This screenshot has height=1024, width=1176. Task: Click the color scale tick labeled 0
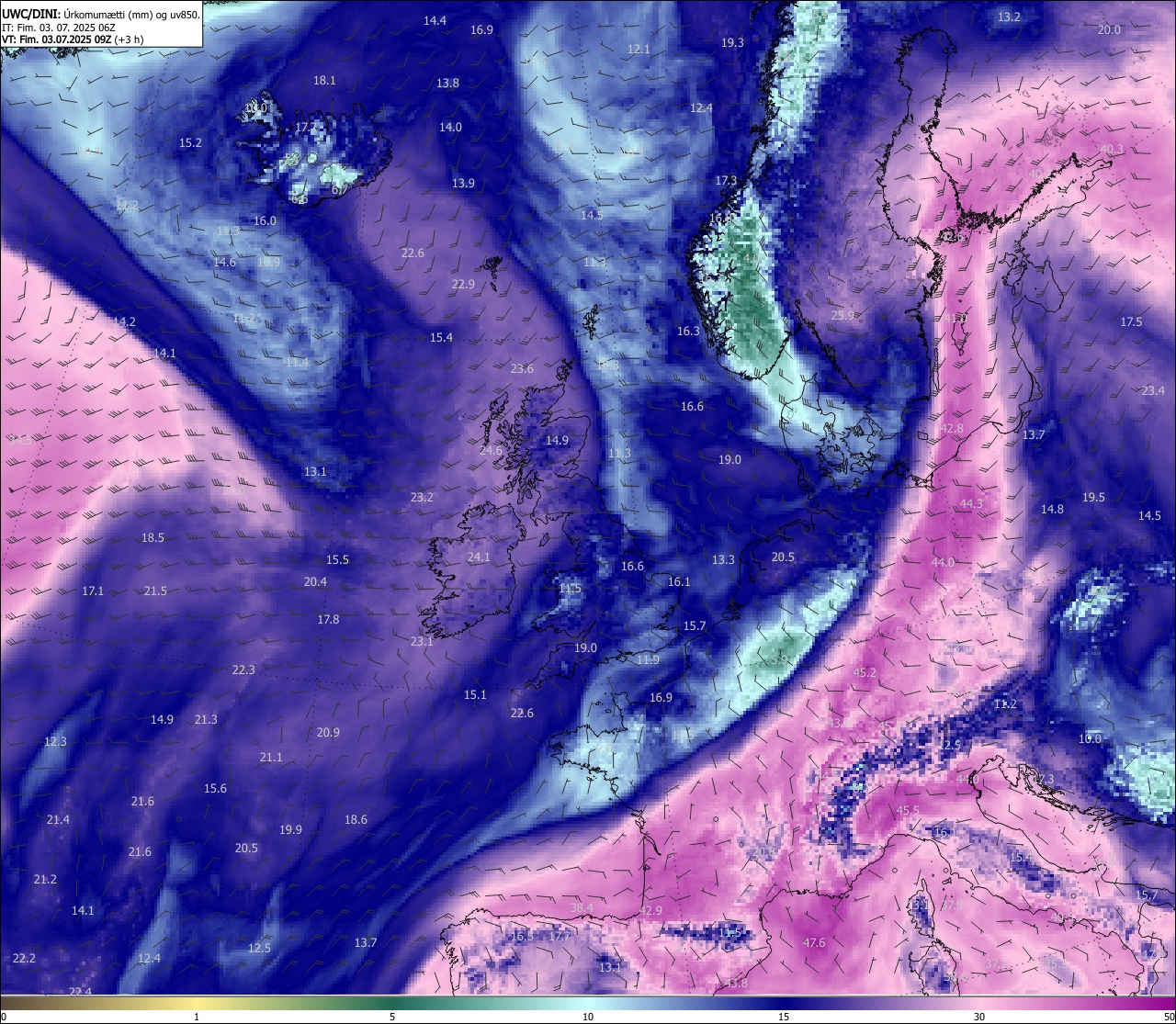coord(4,1017)
